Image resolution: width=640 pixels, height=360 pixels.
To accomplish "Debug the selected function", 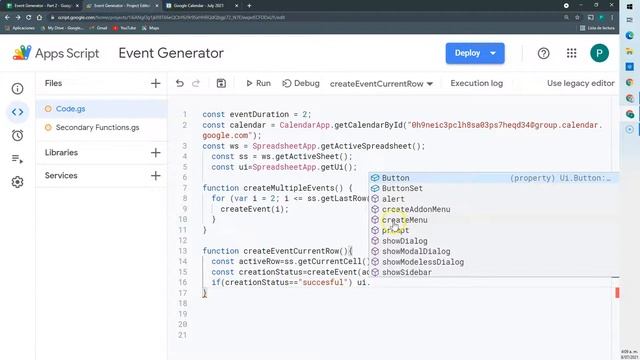I will (301, 83).
